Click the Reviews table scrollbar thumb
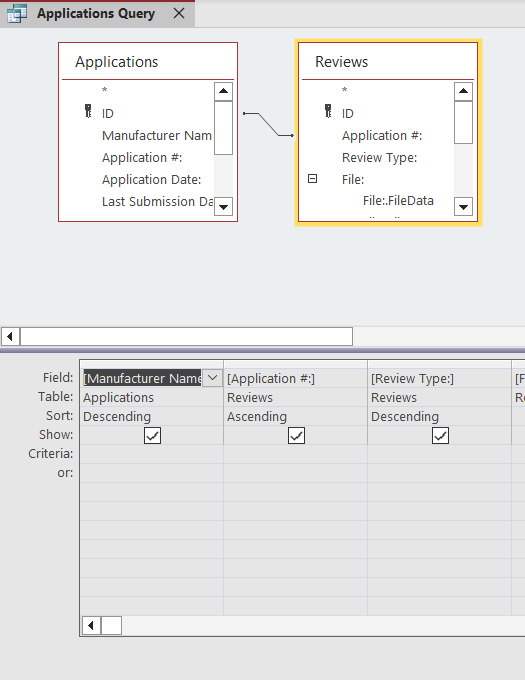Viewport: 525px width, 680px height. pyautogui.click(x=463, y=122)
